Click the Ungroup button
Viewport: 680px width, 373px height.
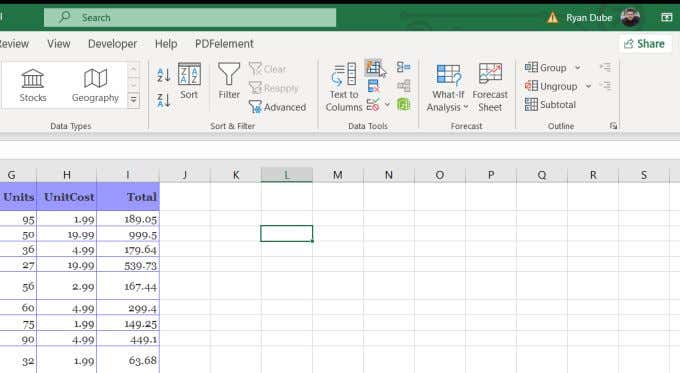point(551,86)
